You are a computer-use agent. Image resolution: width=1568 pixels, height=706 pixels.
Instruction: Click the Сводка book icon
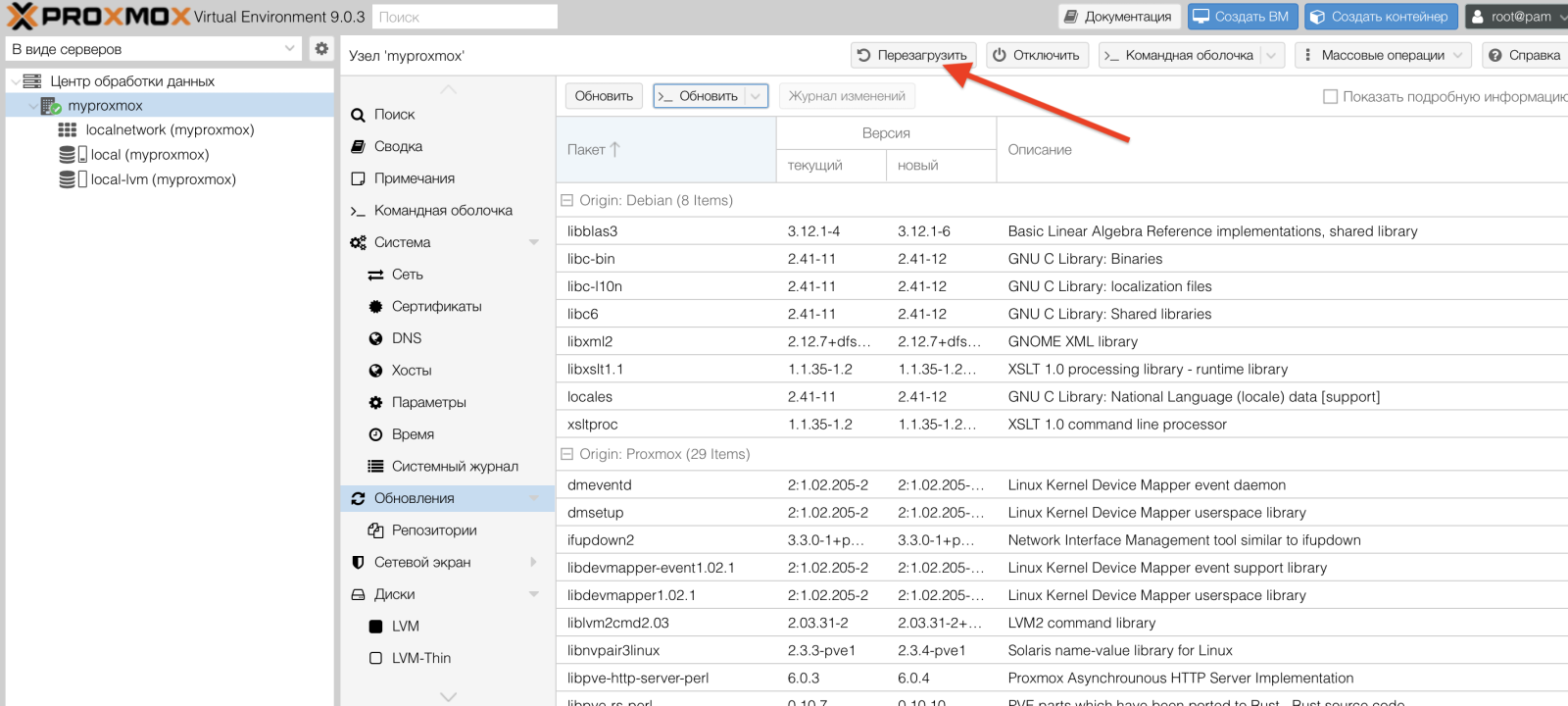[x=358, y=146]
